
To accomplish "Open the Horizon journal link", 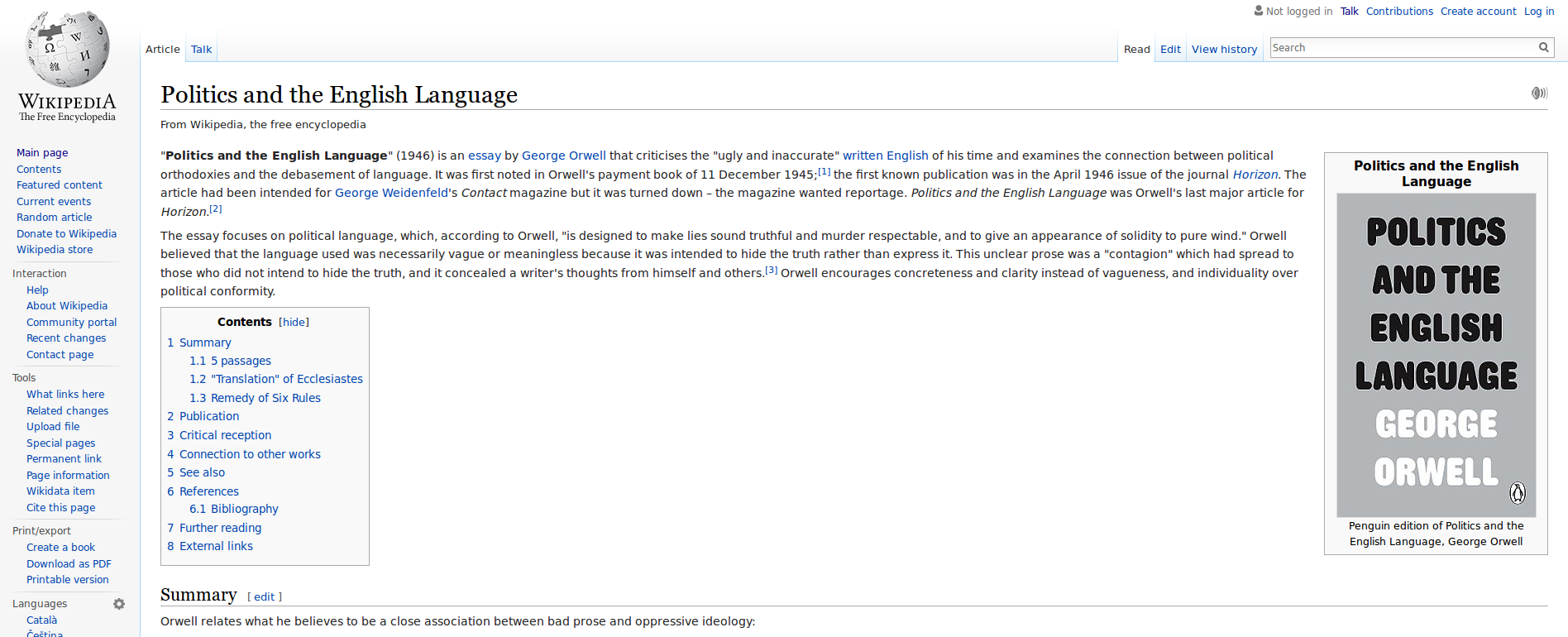I will click(x=1255, y=175).
